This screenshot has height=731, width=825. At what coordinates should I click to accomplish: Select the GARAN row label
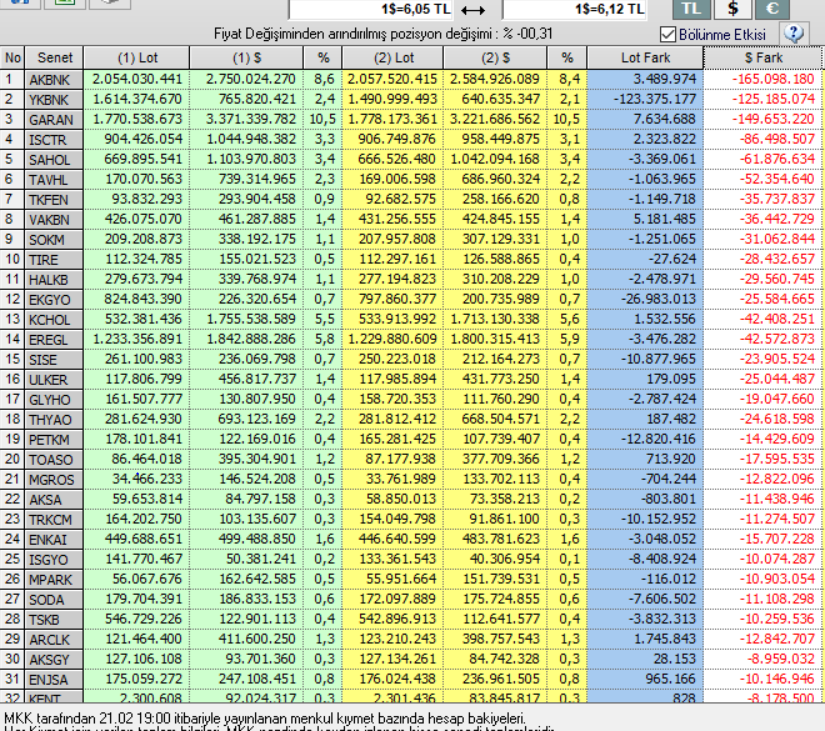point(54,120)
